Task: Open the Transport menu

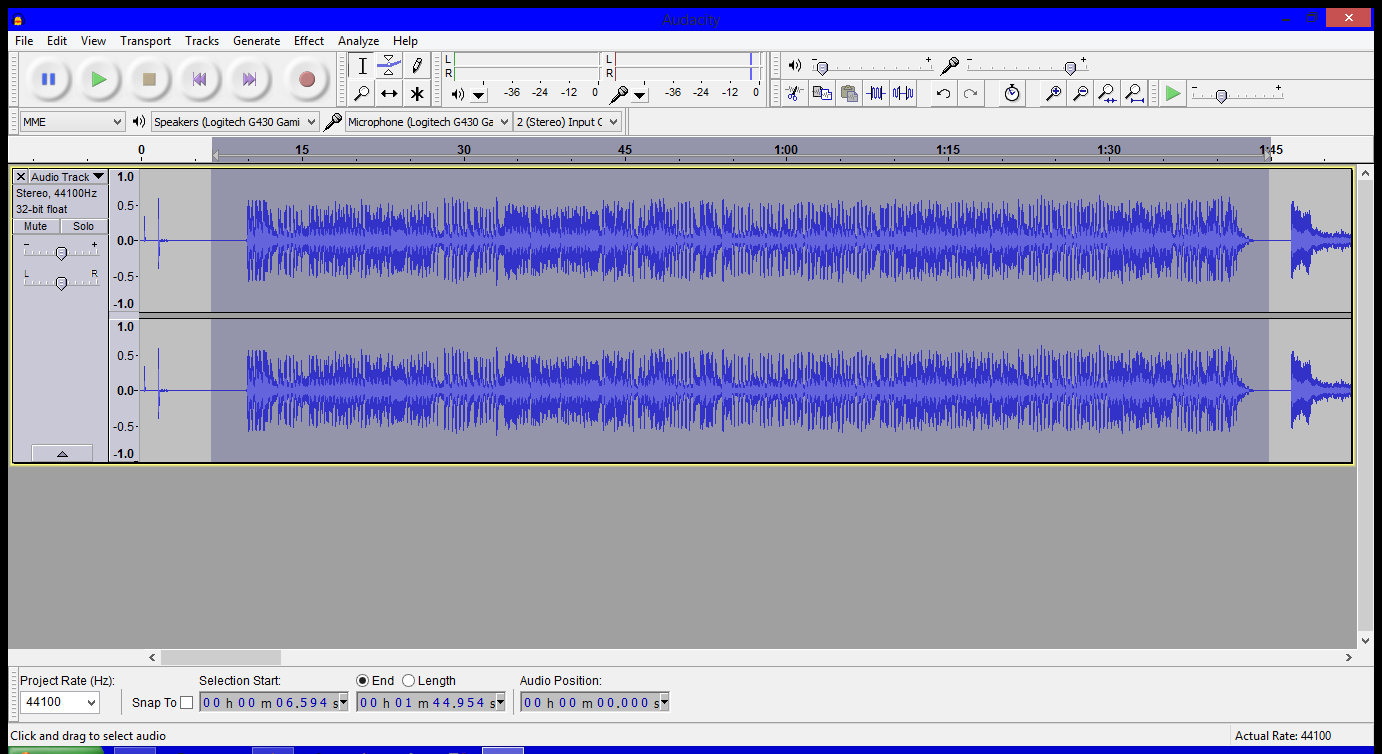Action: click(145, 41)
